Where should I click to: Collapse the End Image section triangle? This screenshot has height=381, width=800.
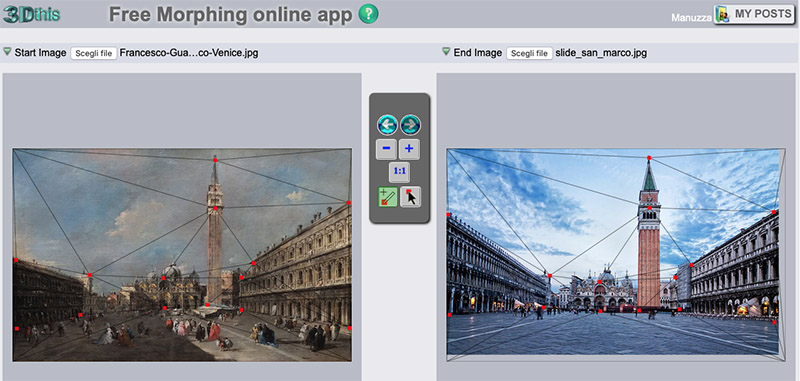tap(446, 52)
